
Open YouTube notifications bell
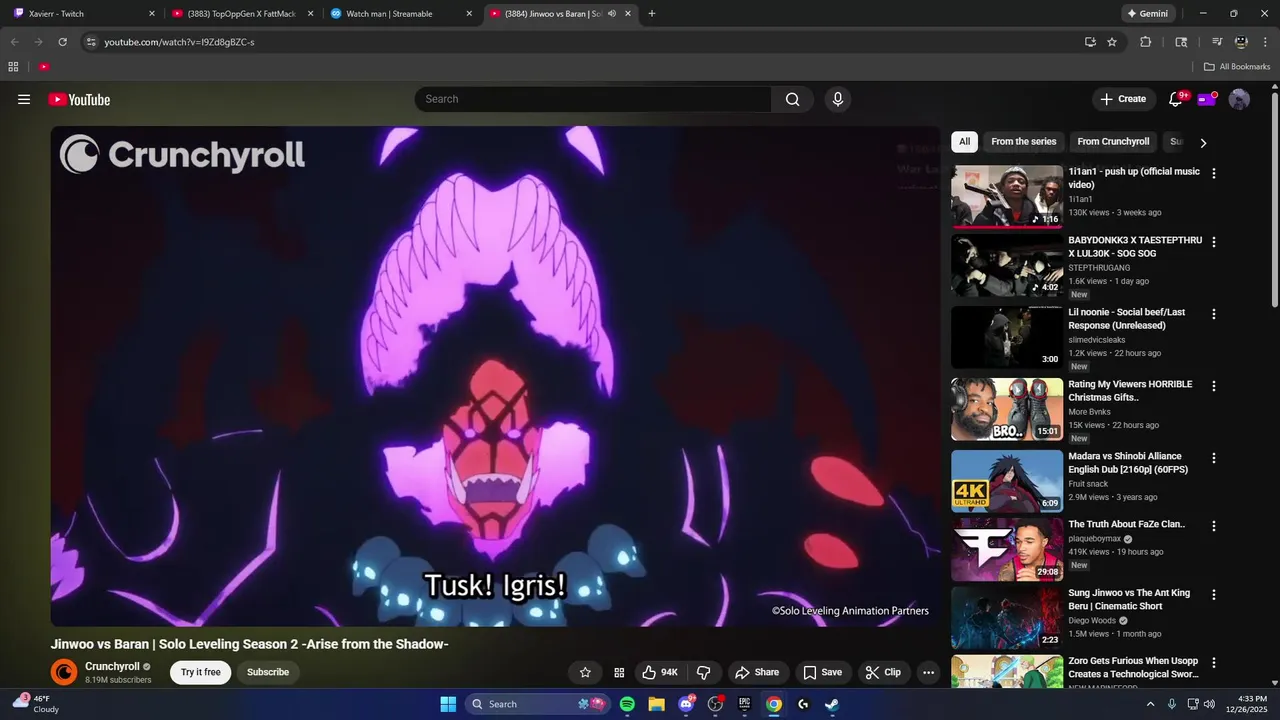point(1176,99)
